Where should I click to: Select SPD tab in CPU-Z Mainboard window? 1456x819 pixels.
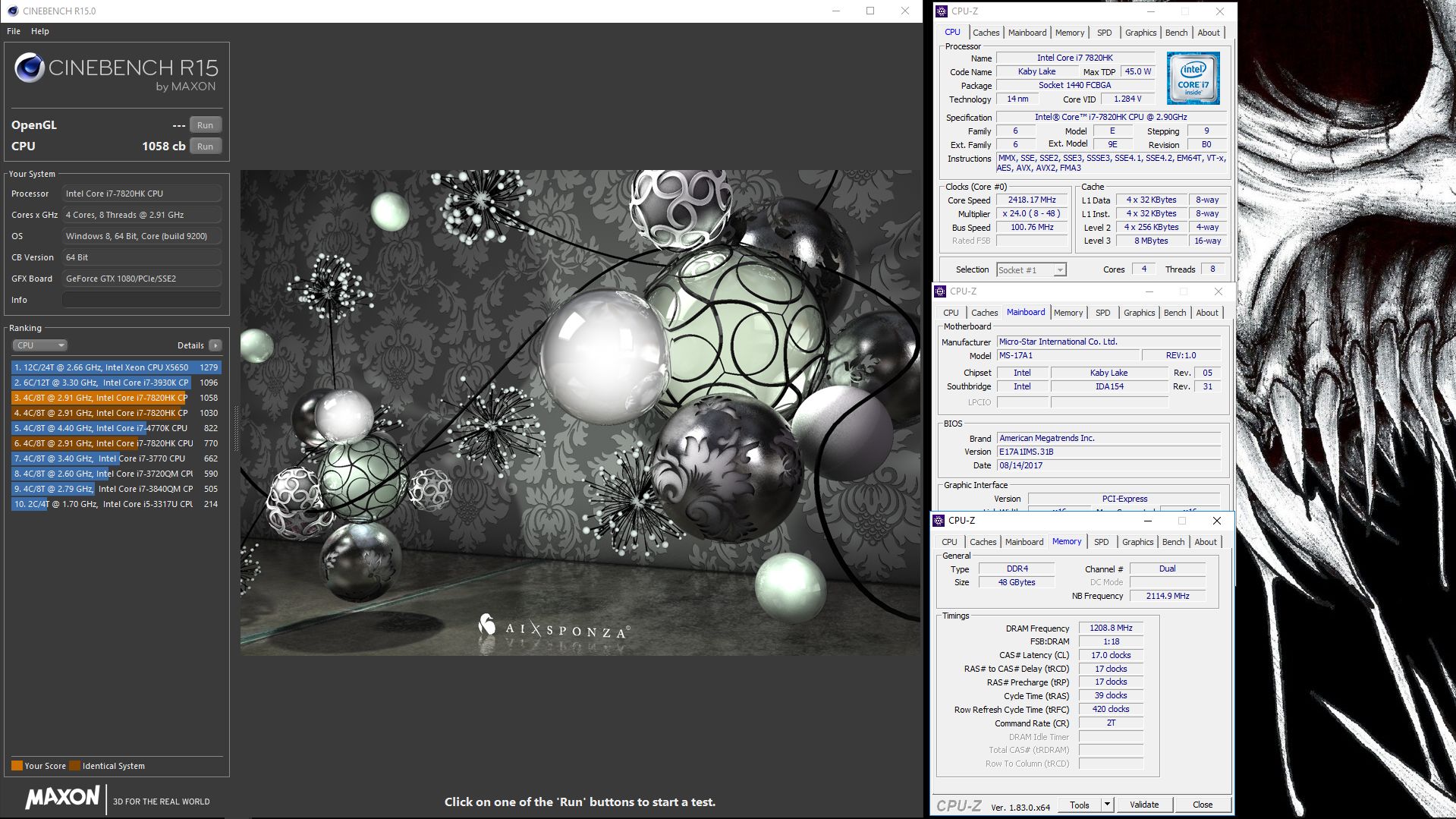1102,313
